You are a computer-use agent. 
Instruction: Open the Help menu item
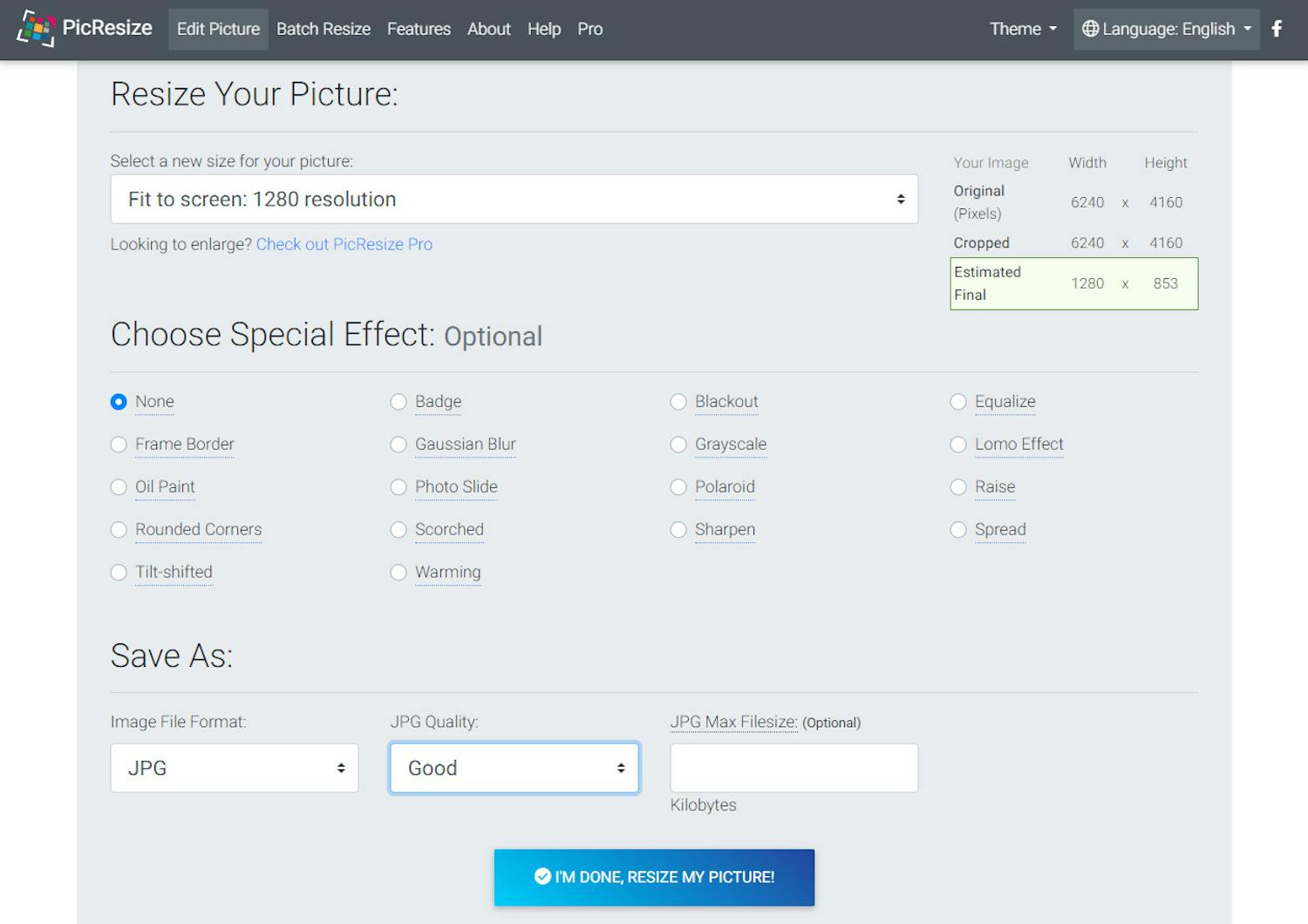tap(543, 29)
